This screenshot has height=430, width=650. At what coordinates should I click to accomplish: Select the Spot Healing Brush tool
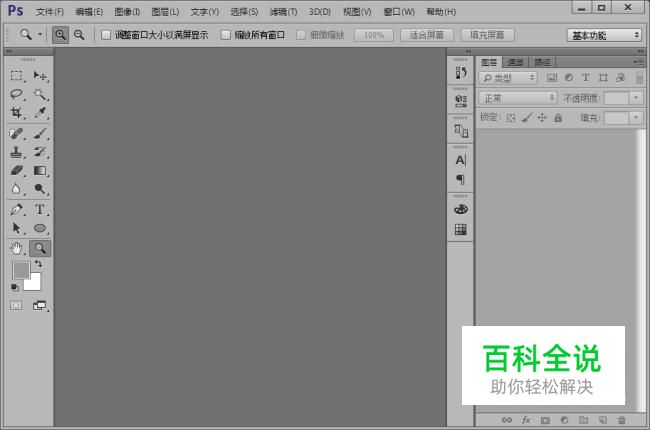pyautogui.click(x=16, y=134)
